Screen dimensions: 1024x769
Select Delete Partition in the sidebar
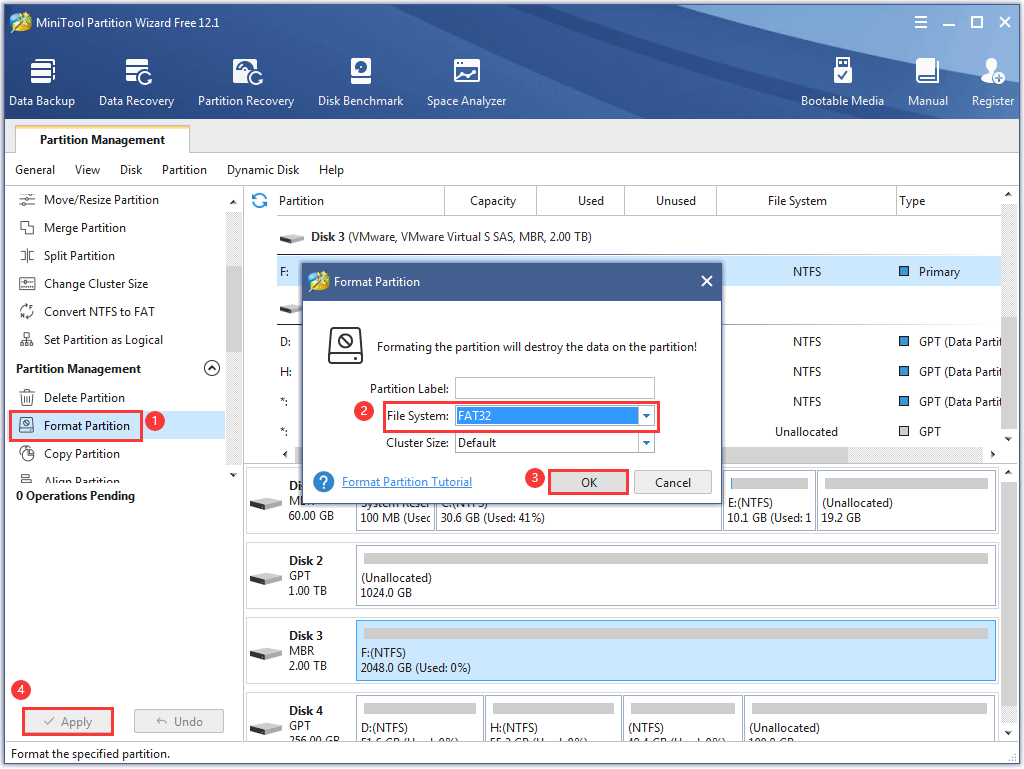pyautogui.click(x=84, y=398)
